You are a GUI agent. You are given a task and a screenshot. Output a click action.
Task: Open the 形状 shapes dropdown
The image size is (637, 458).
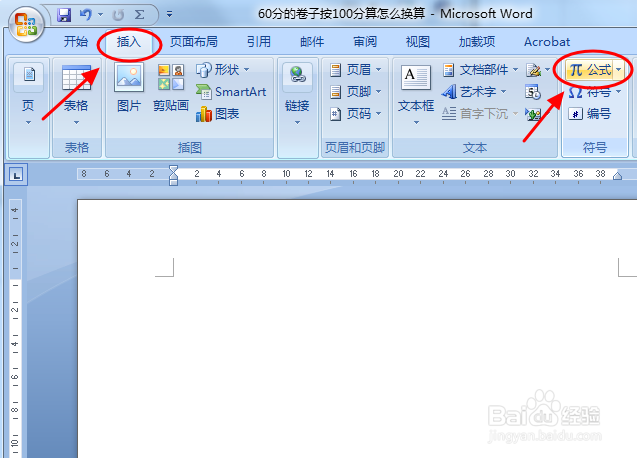(223, 69)
